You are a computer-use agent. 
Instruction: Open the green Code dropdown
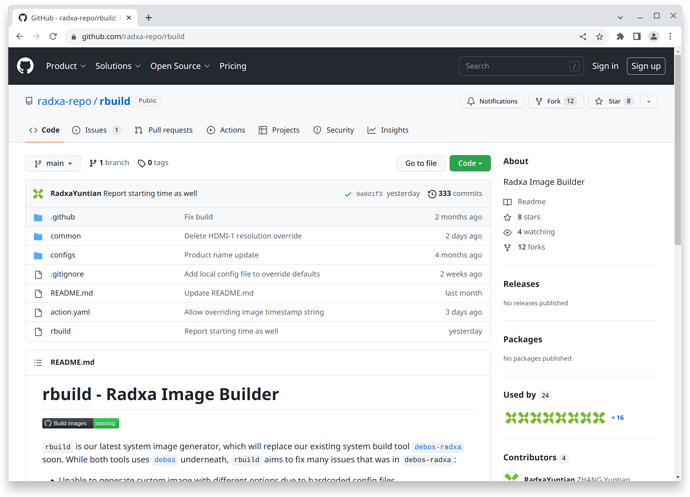click(x=470, y=163)
